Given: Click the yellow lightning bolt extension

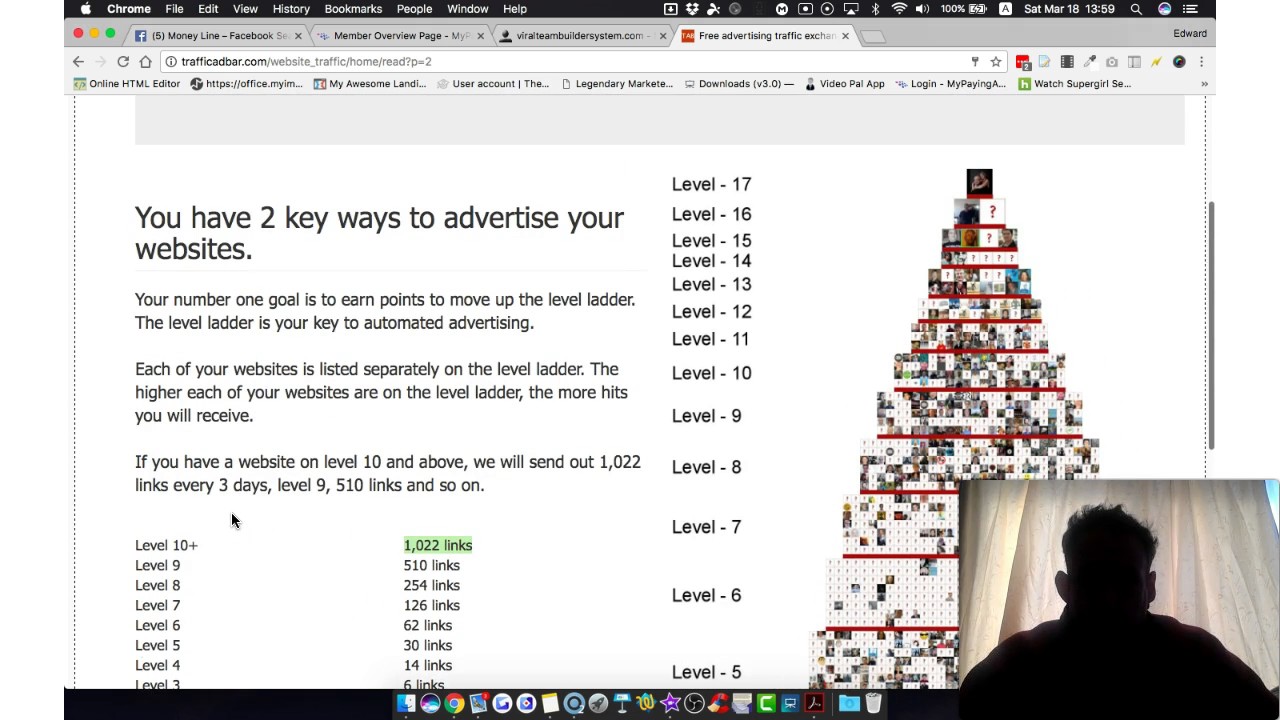Looking at the screenshot, I should pos(1156,62).
